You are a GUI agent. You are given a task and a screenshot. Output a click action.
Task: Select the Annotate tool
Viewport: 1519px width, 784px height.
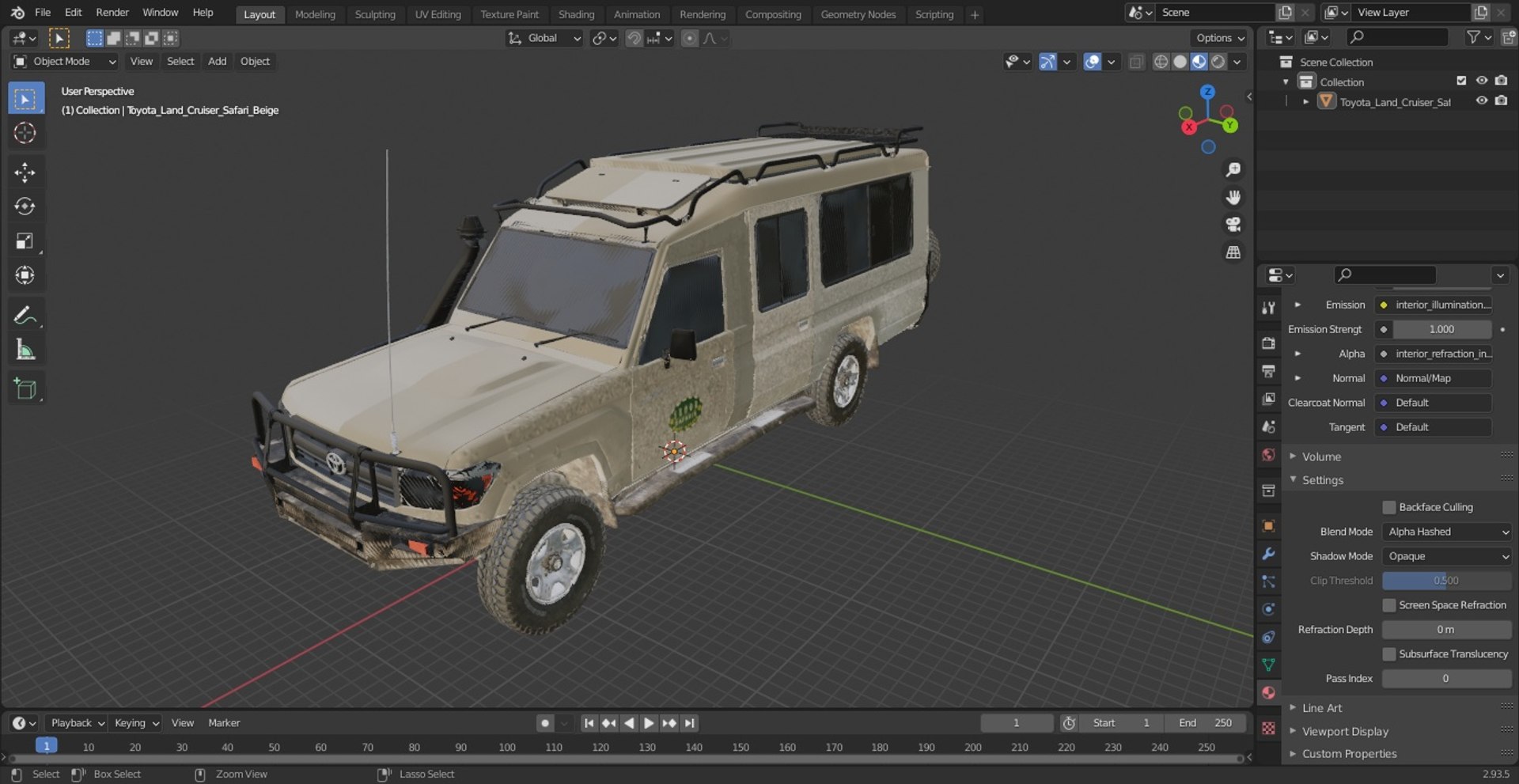(25, 315)
